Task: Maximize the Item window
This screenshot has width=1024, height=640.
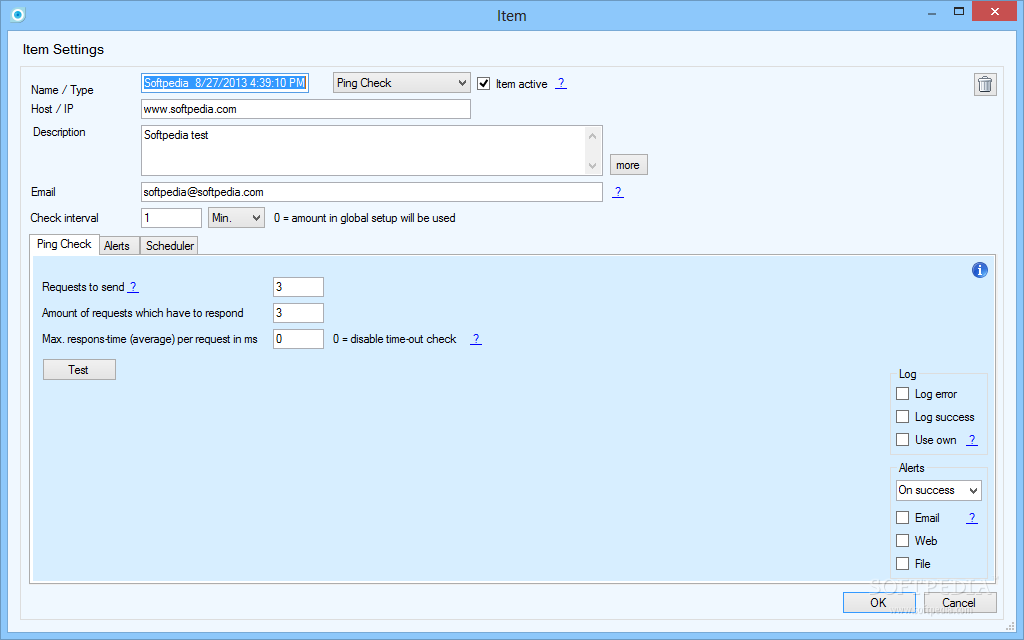Action: tap(959, 11)
